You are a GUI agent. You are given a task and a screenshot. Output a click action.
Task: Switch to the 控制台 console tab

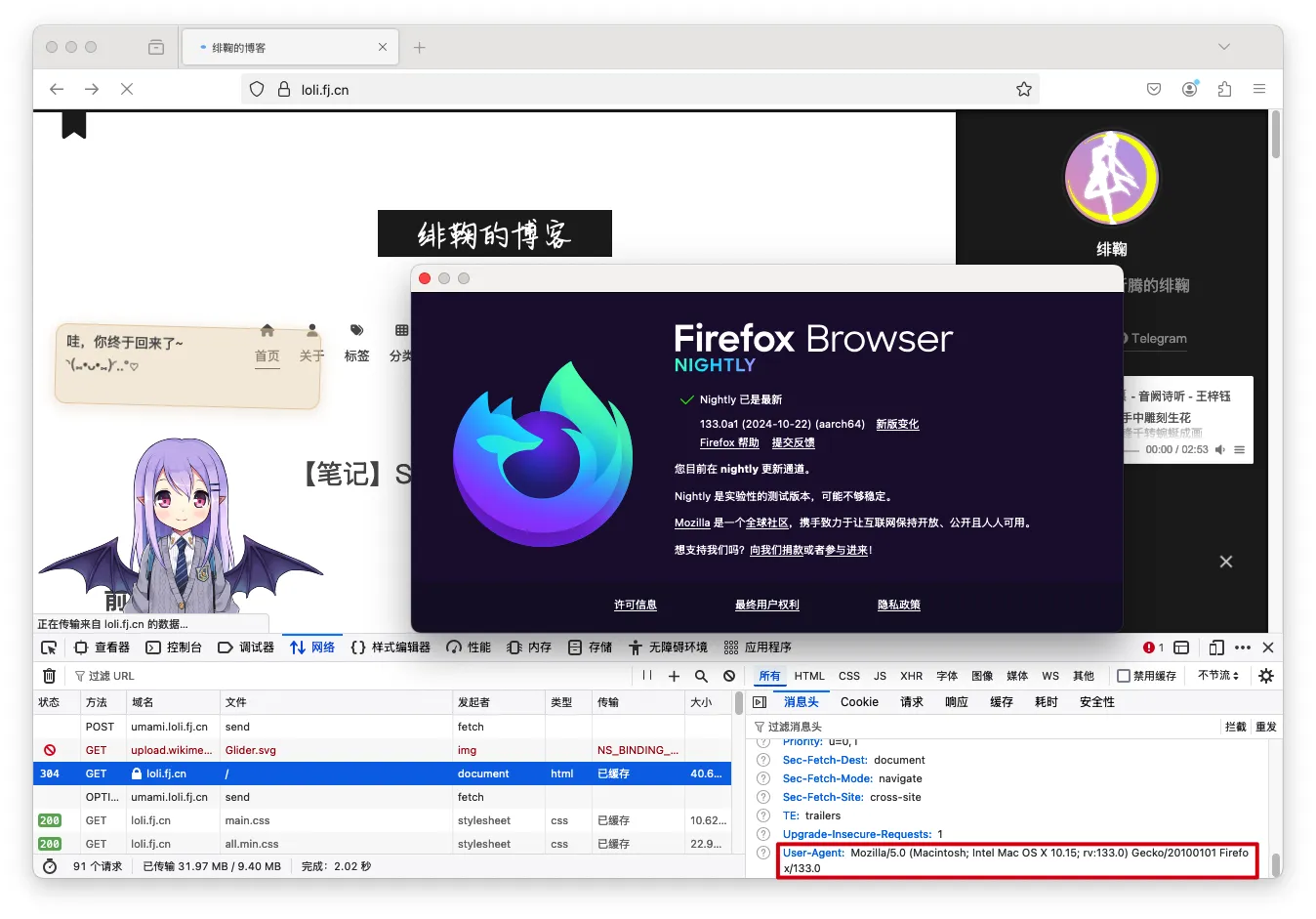coord(174,647)
